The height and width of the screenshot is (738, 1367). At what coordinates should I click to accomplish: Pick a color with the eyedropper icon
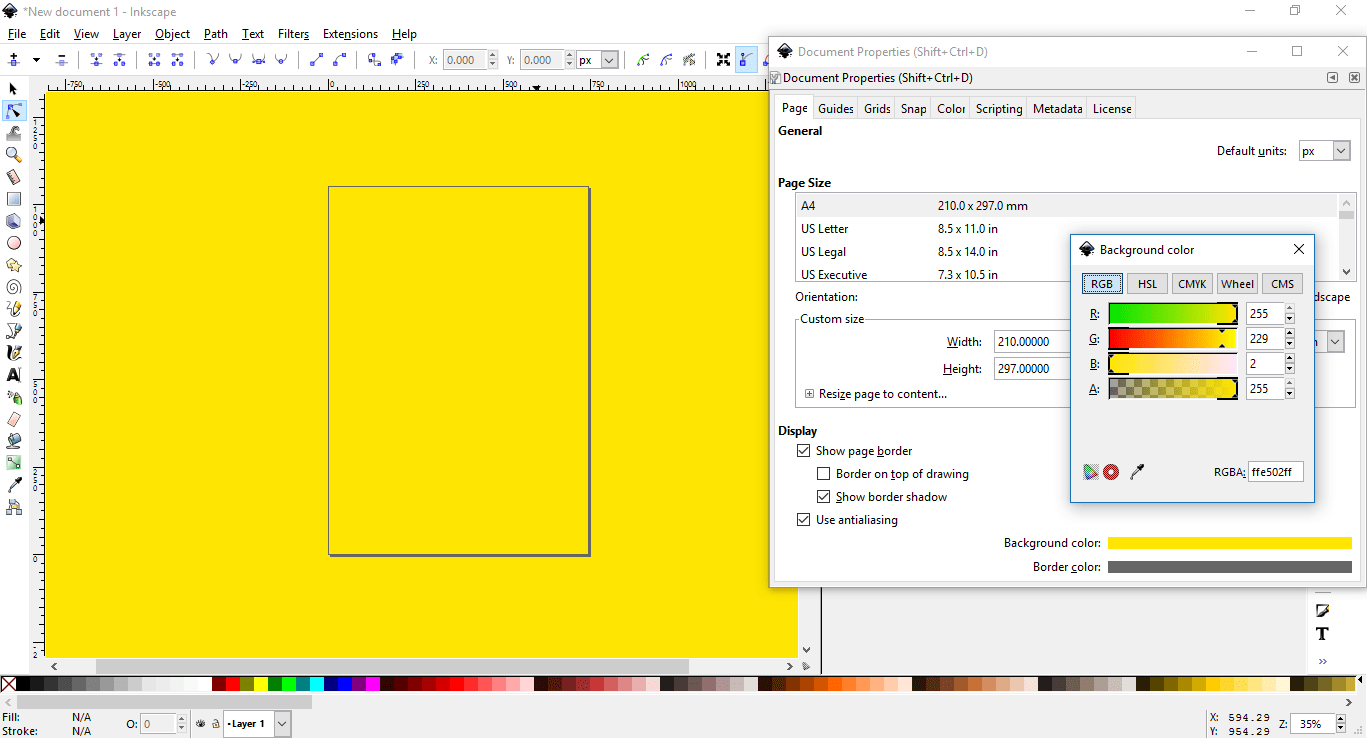pyautogui.click(x=1137, y=471)
